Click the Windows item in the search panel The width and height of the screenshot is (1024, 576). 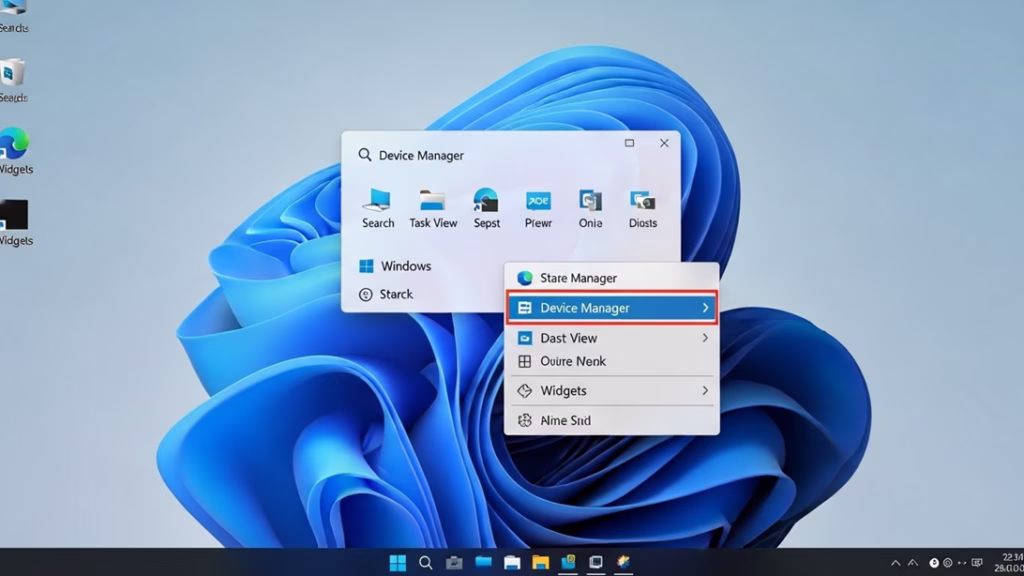[x=405, y=266]
